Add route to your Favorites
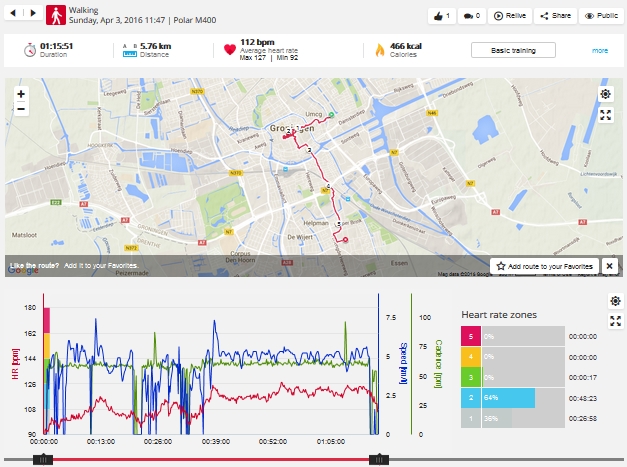Image resolution: width=627 pixels, height=467 pixels. 544,266
